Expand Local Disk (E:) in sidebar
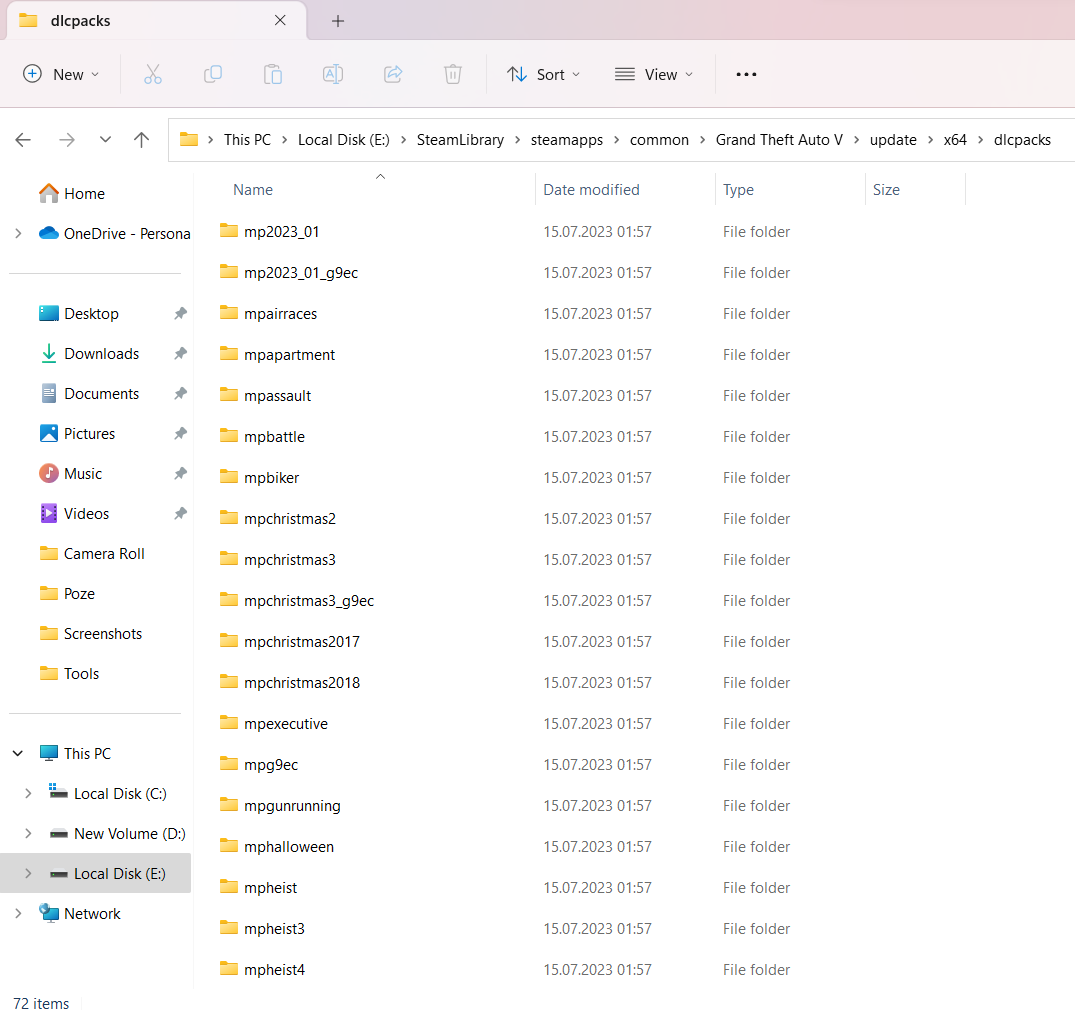1075x1016 pixels. pos(28,873)
